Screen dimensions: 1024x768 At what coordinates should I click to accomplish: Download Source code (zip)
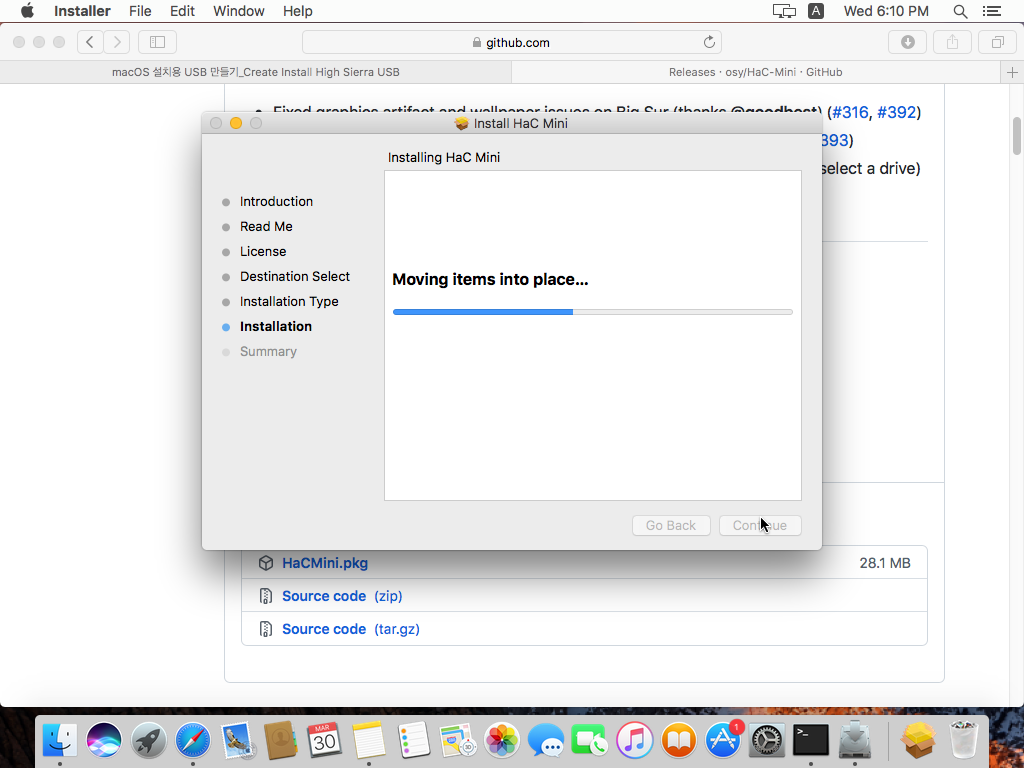(x=342, y=596)
